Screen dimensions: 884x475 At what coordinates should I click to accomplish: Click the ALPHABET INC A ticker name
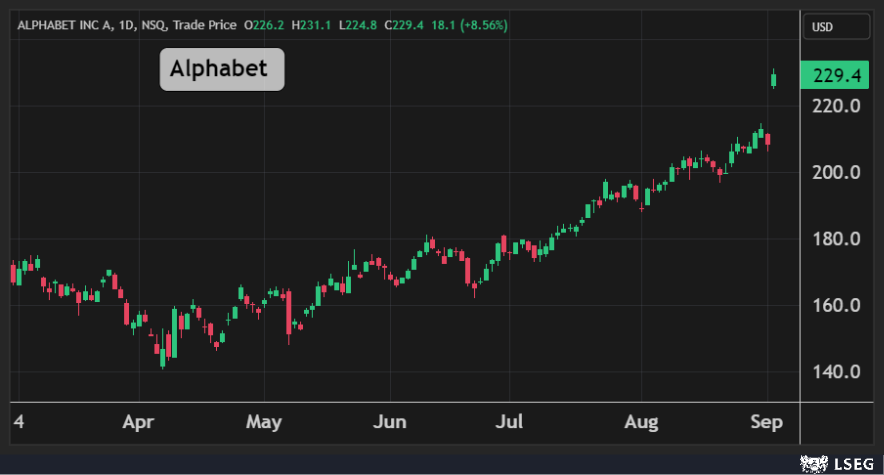pos(62,24)
